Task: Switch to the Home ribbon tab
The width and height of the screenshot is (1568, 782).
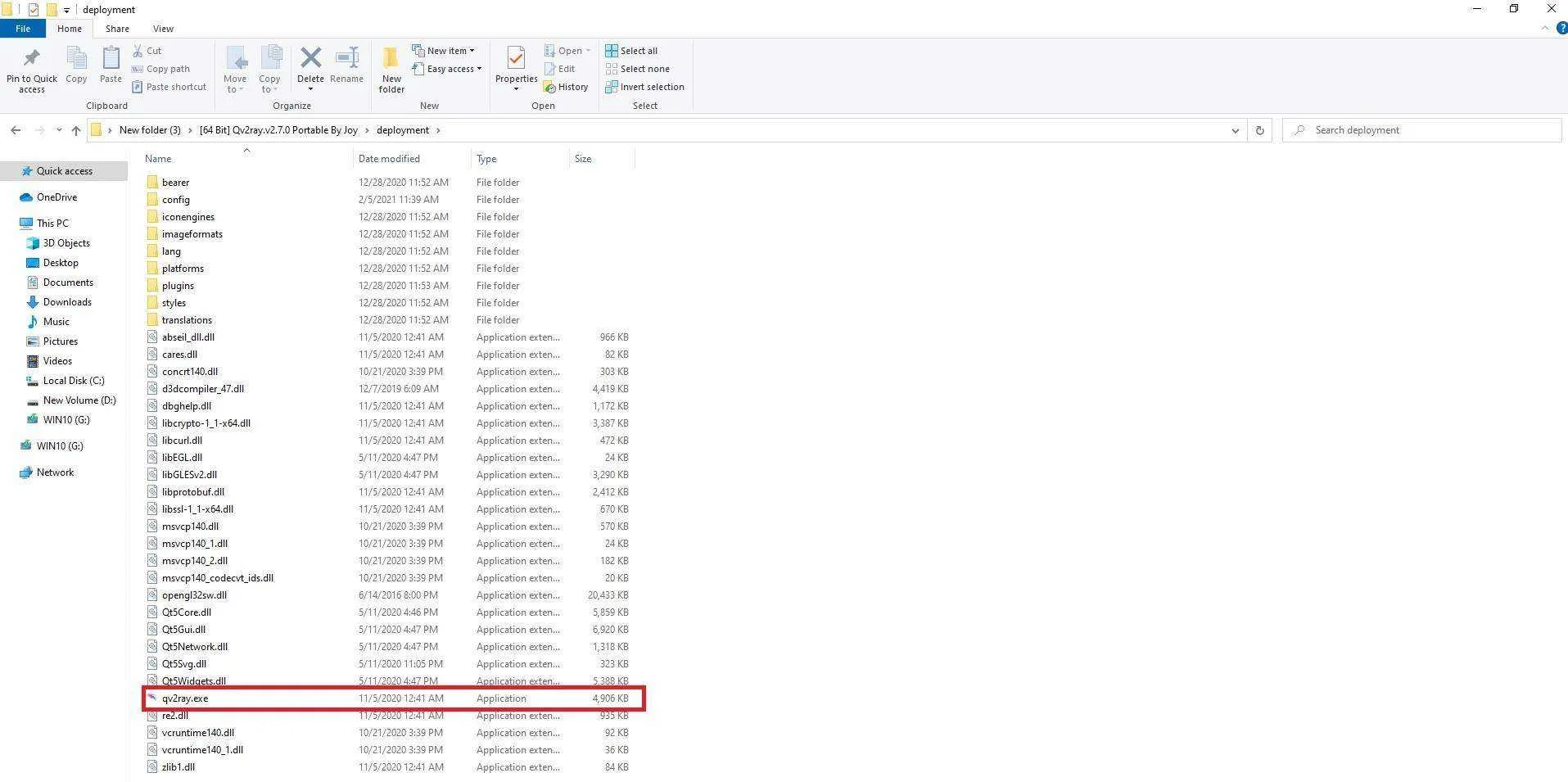Action: click(70, 29)
